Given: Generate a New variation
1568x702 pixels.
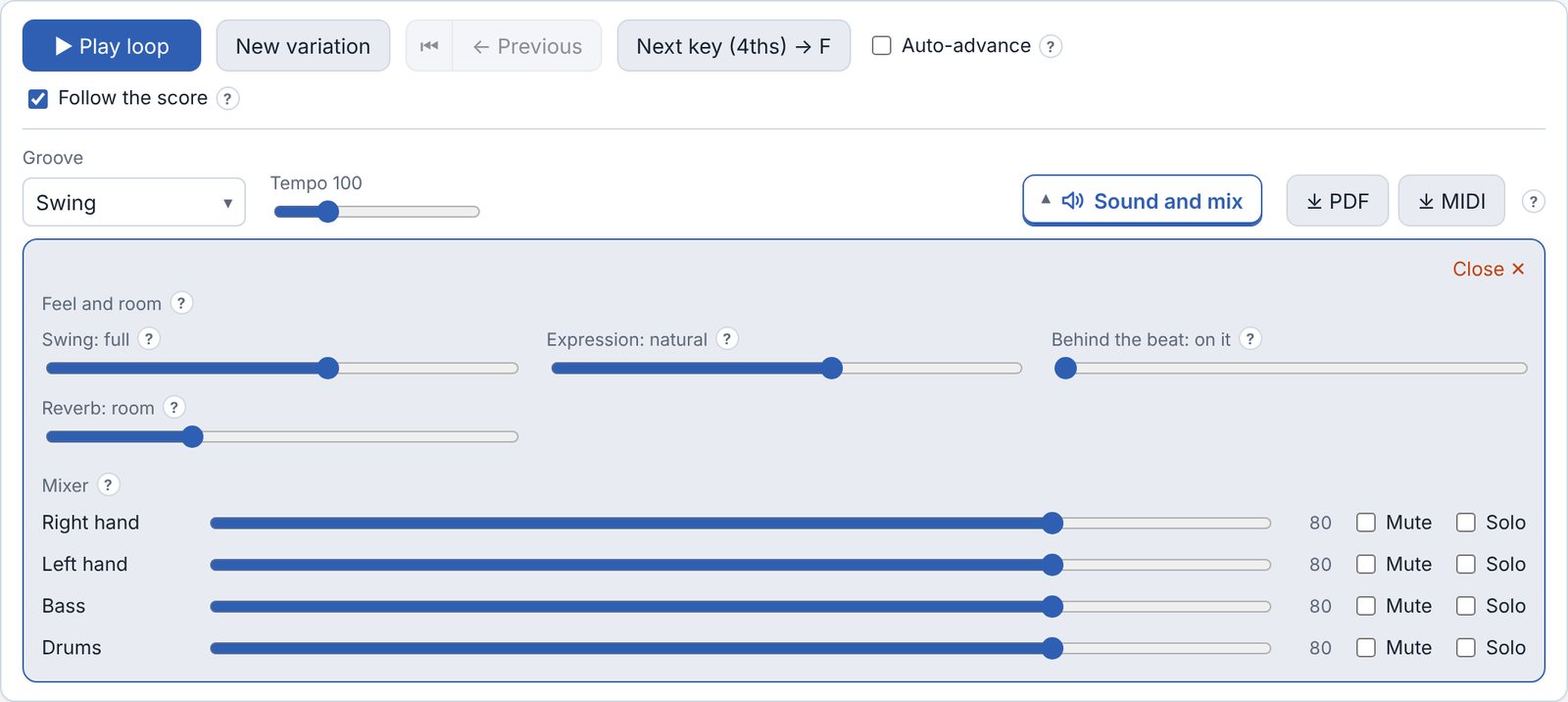Looking at the screenshot, I should 303,46.
